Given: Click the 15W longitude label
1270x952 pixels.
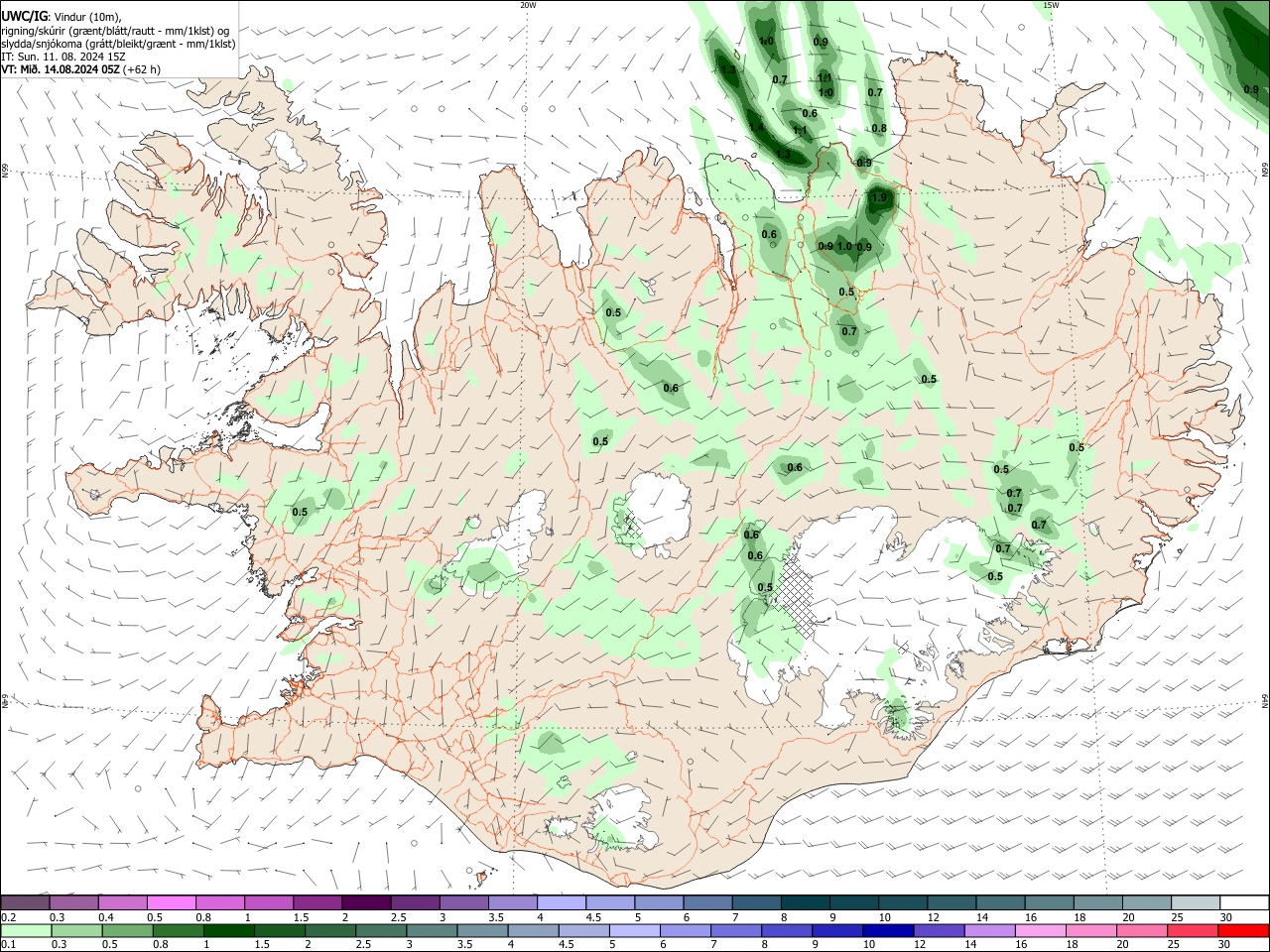Looking at the screenshot, I should pyautogui.click(x=1051, y=5).
